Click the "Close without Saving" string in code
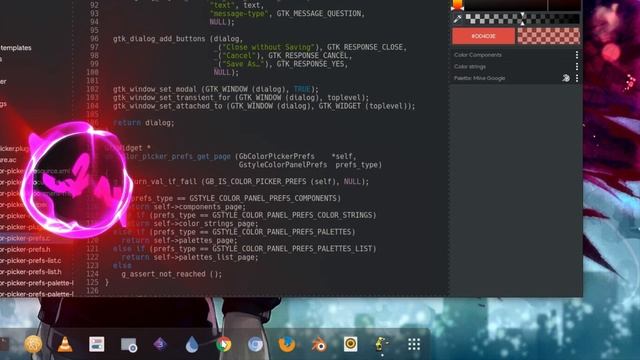 coord(269,47)
